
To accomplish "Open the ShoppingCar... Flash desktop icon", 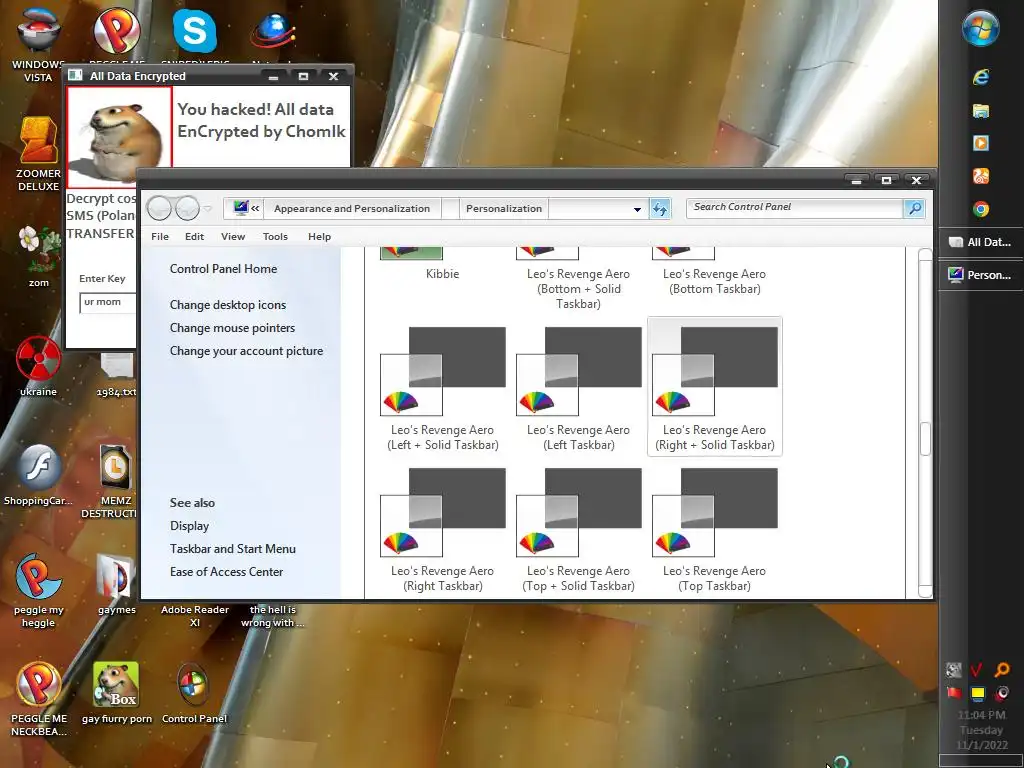I will coord(38,475).
